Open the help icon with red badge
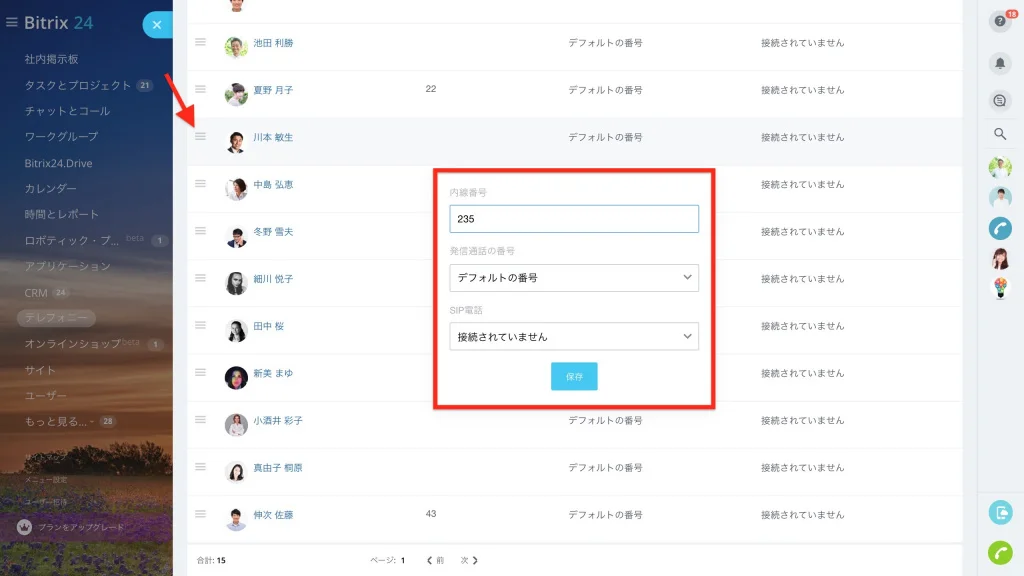Viewport: 1024px width, 576px height. point(1000,21)
